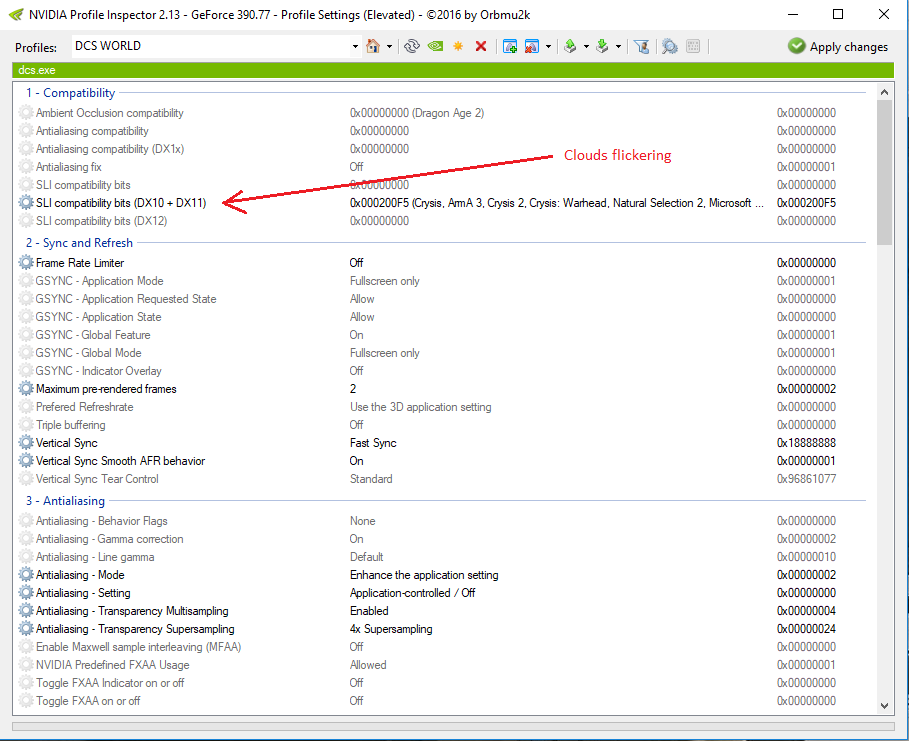Open the Vertical Sync value 'Fast Sync'
This screenshot has width=909, height=741.
[373, 443]
